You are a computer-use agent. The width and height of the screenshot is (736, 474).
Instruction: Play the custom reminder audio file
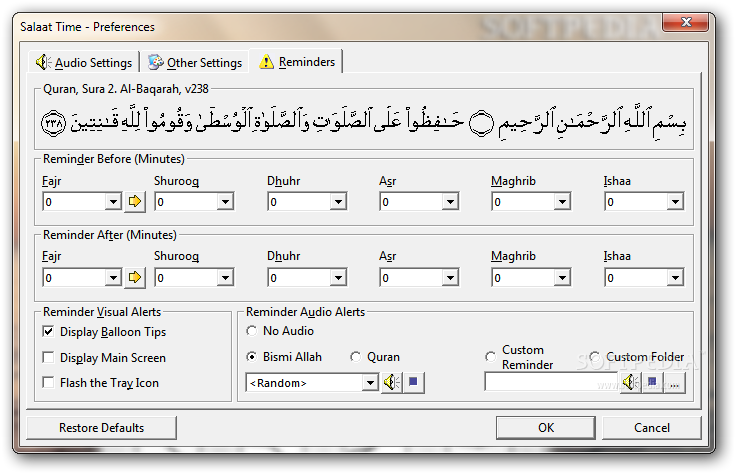630,382
